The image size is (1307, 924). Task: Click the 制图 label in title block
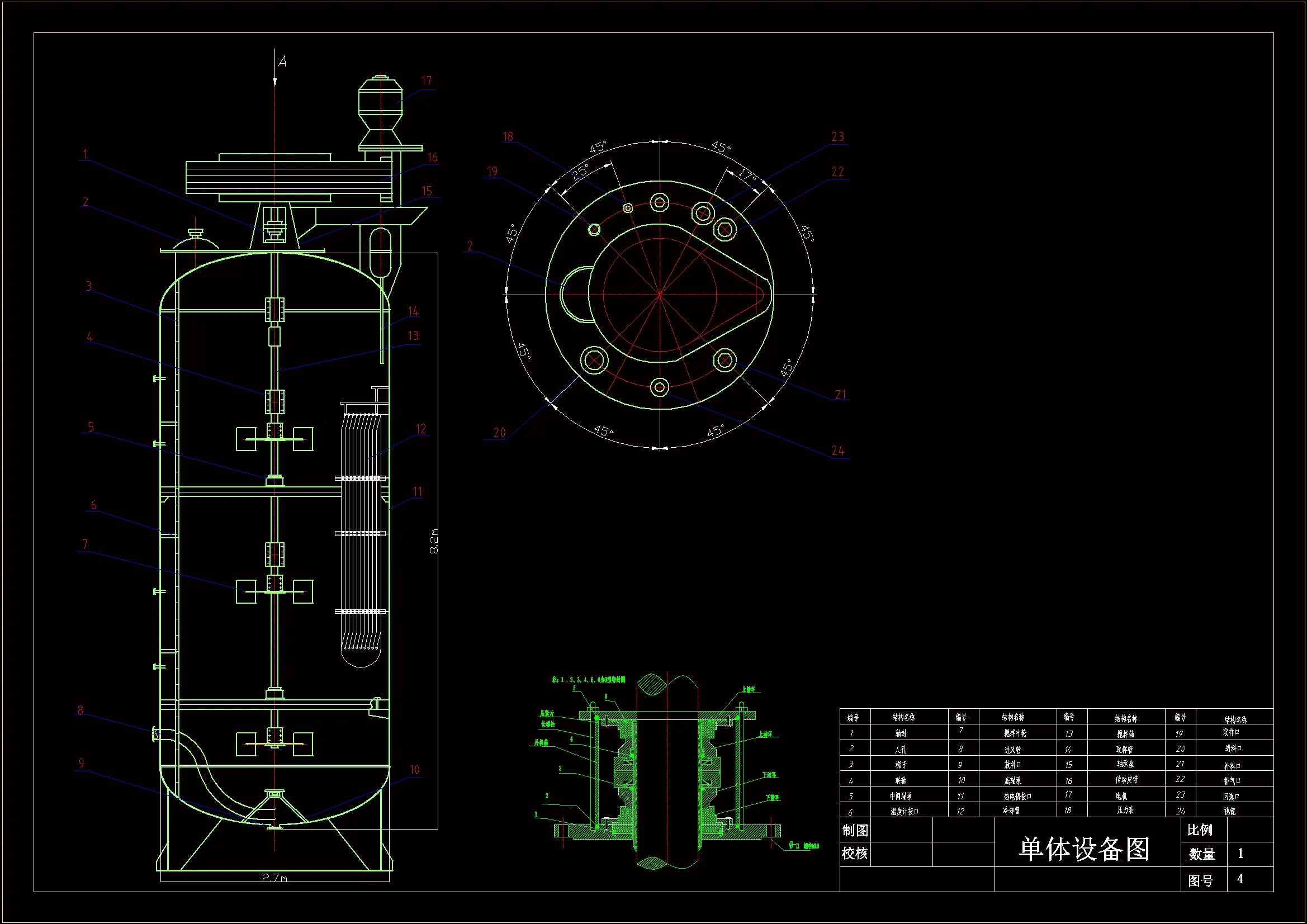coord(855,831)
